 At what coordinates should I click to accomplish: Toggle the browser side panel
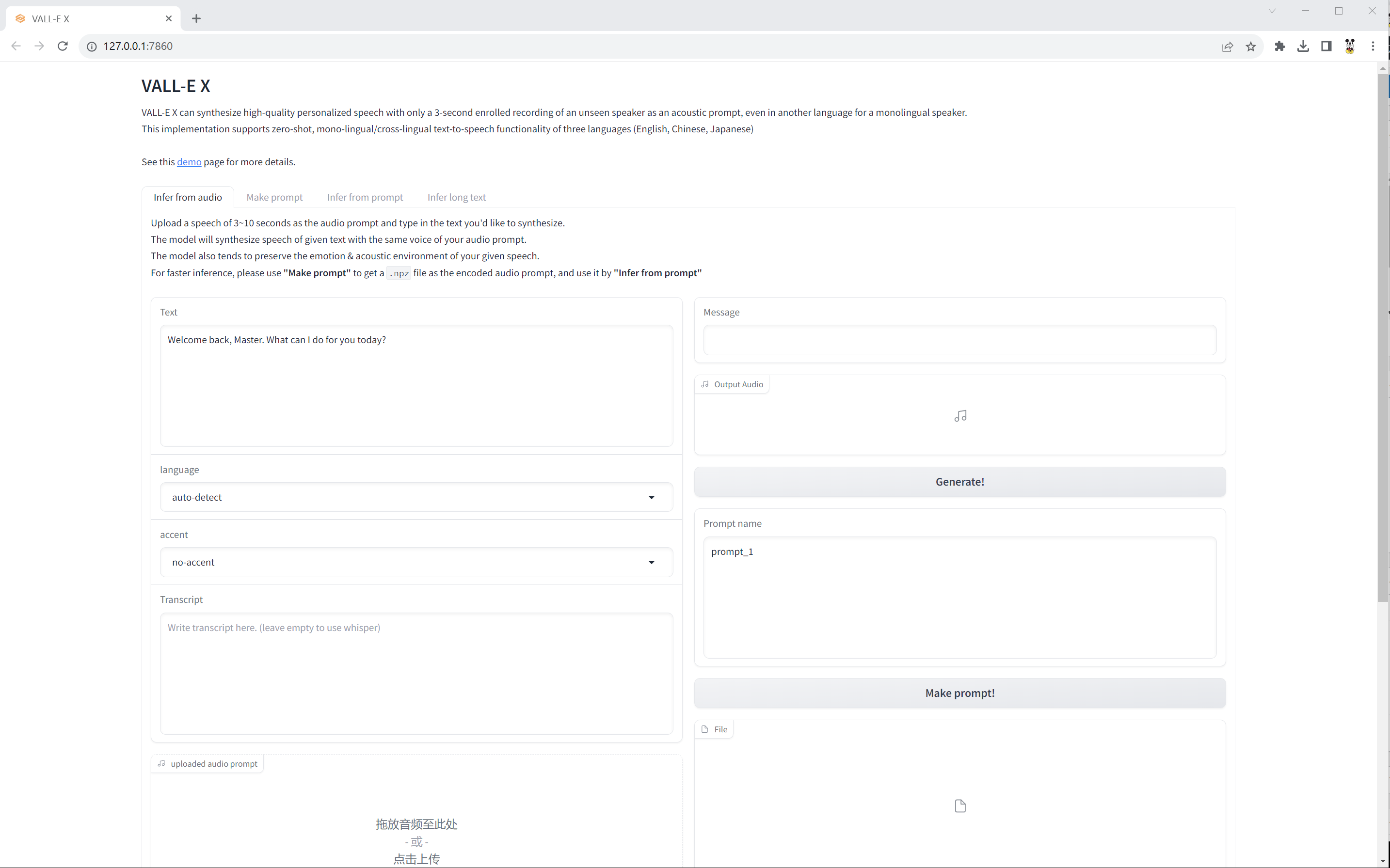pos(1326,46)
